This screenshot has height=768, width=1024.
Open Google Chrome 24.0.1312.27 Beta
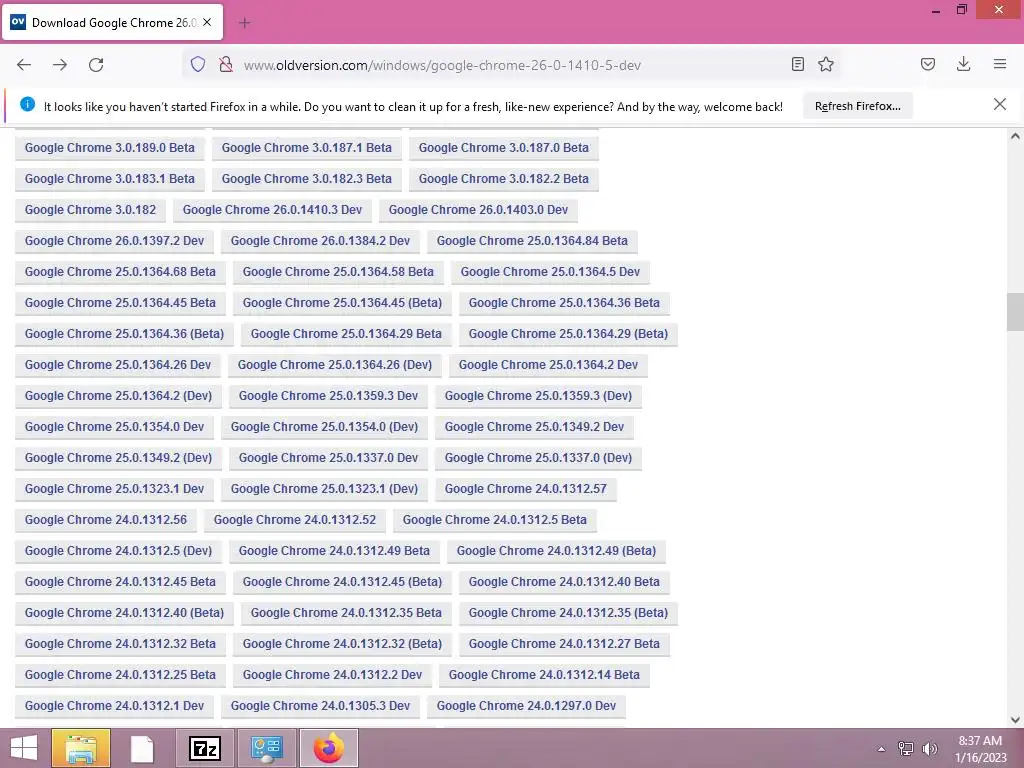click(x=564, y=644)
